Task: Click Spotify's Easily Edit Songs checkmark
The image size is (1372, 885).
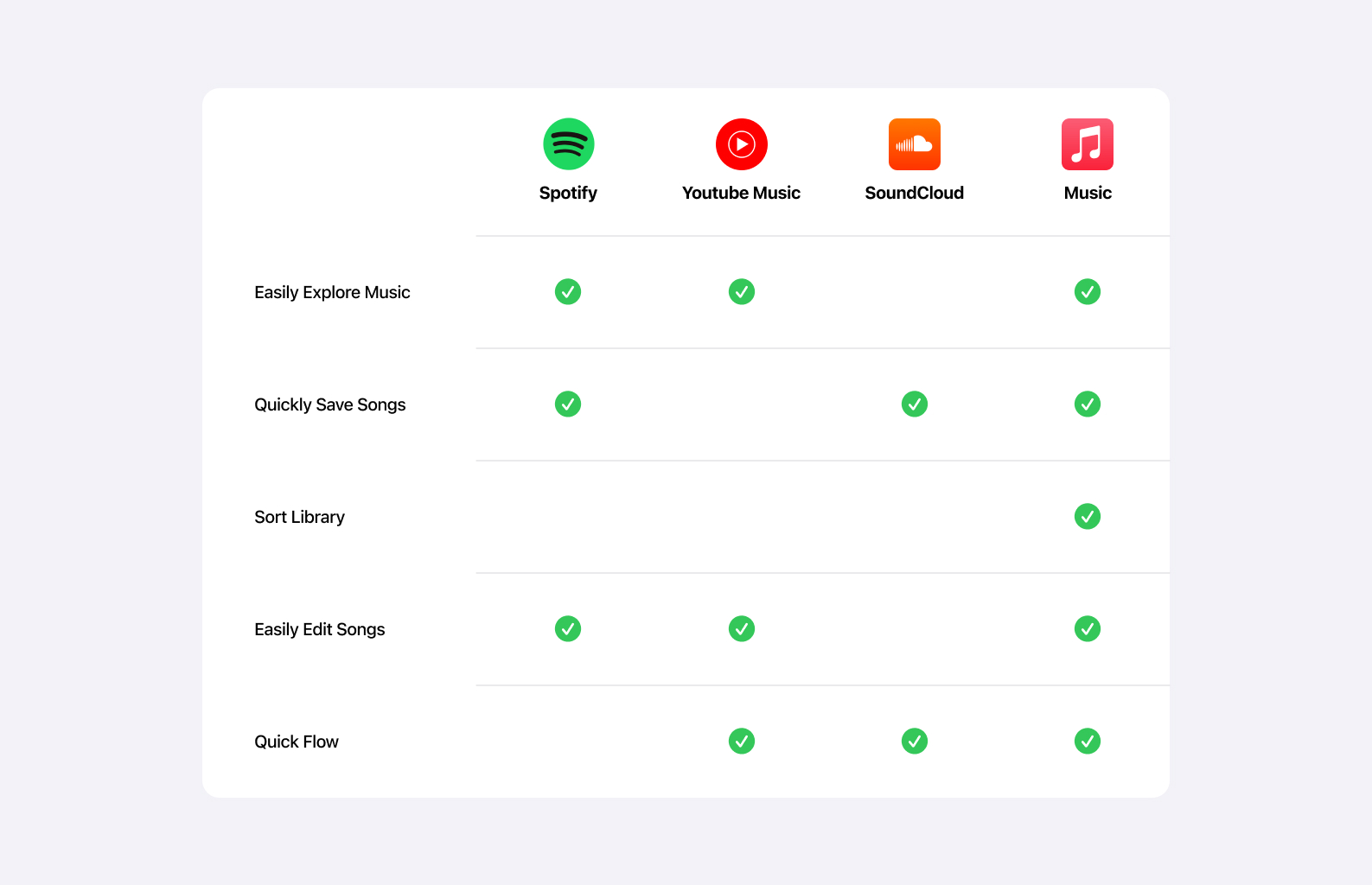Action: click(x=568, y=629)
